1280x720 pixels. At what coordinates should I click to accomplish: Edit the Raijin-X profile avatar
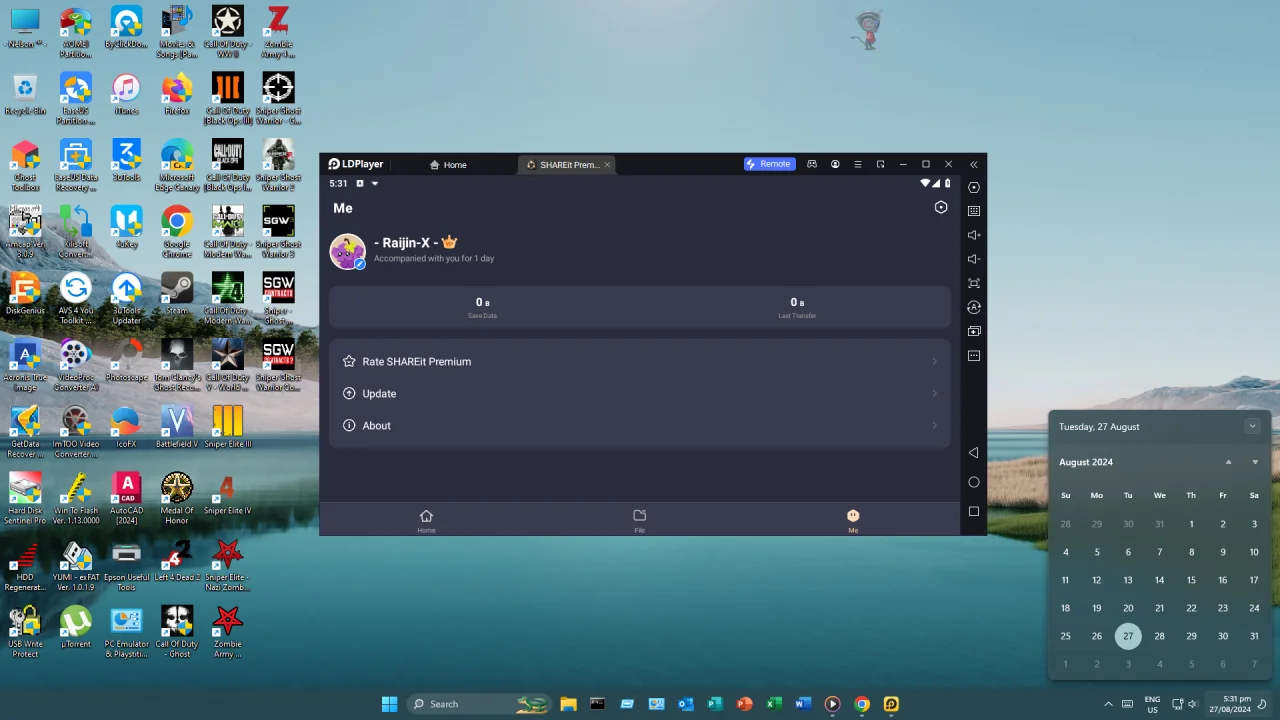point(348,252)
